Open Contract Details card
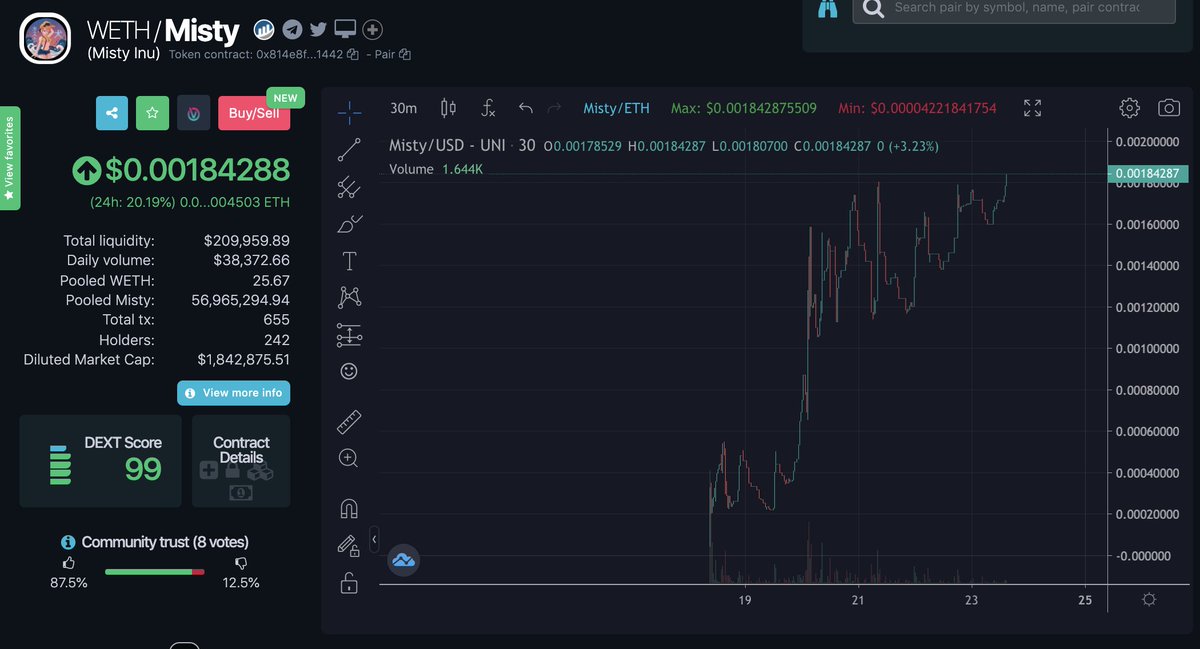This screenshot has width=1200, height=649. click(241, 461)
